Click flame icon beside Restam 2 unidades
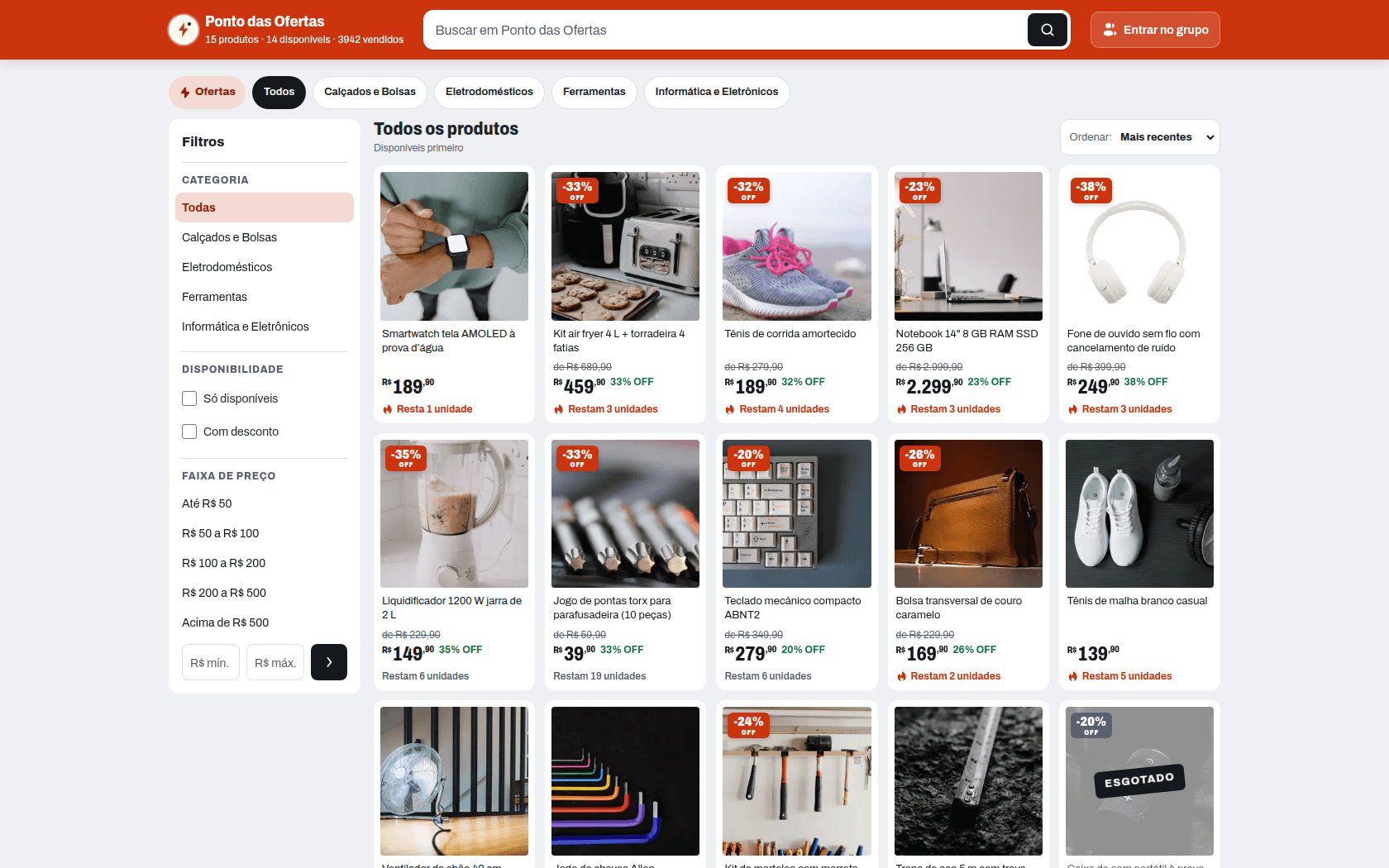 click(901, 676)
